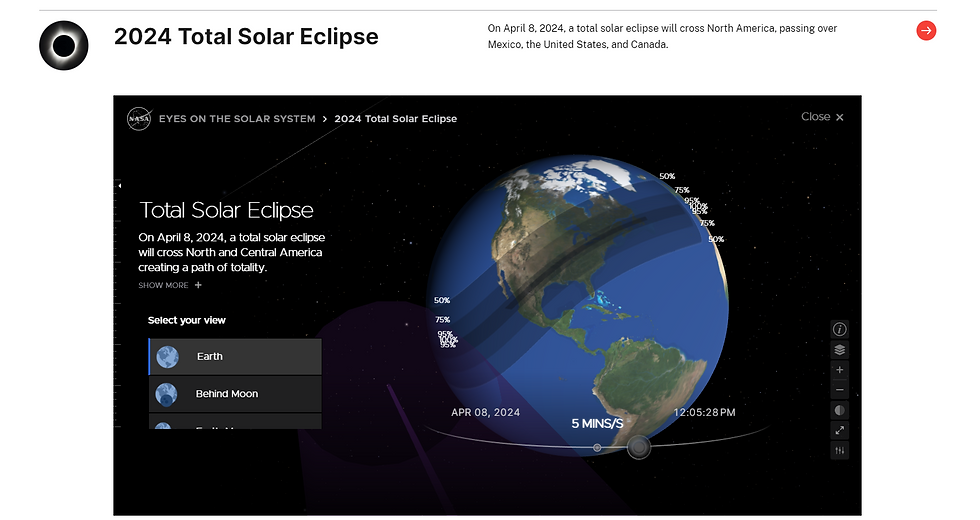Toggle the half-circle lighting icon
The width and height of the screenshot is (980, 520).
(x=840, y=410)
